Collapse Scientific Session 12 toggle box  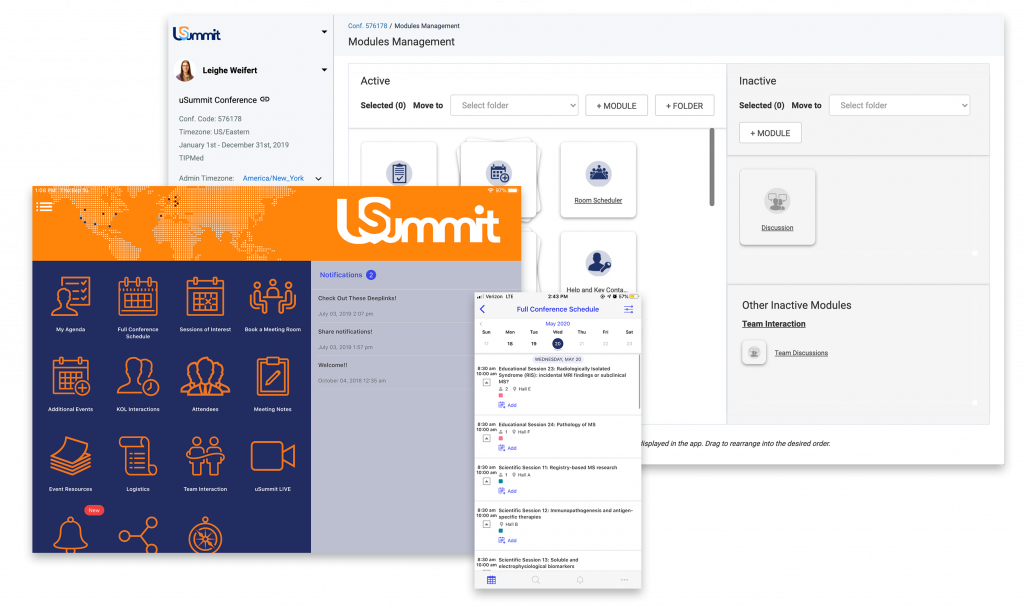pos(487,524)
